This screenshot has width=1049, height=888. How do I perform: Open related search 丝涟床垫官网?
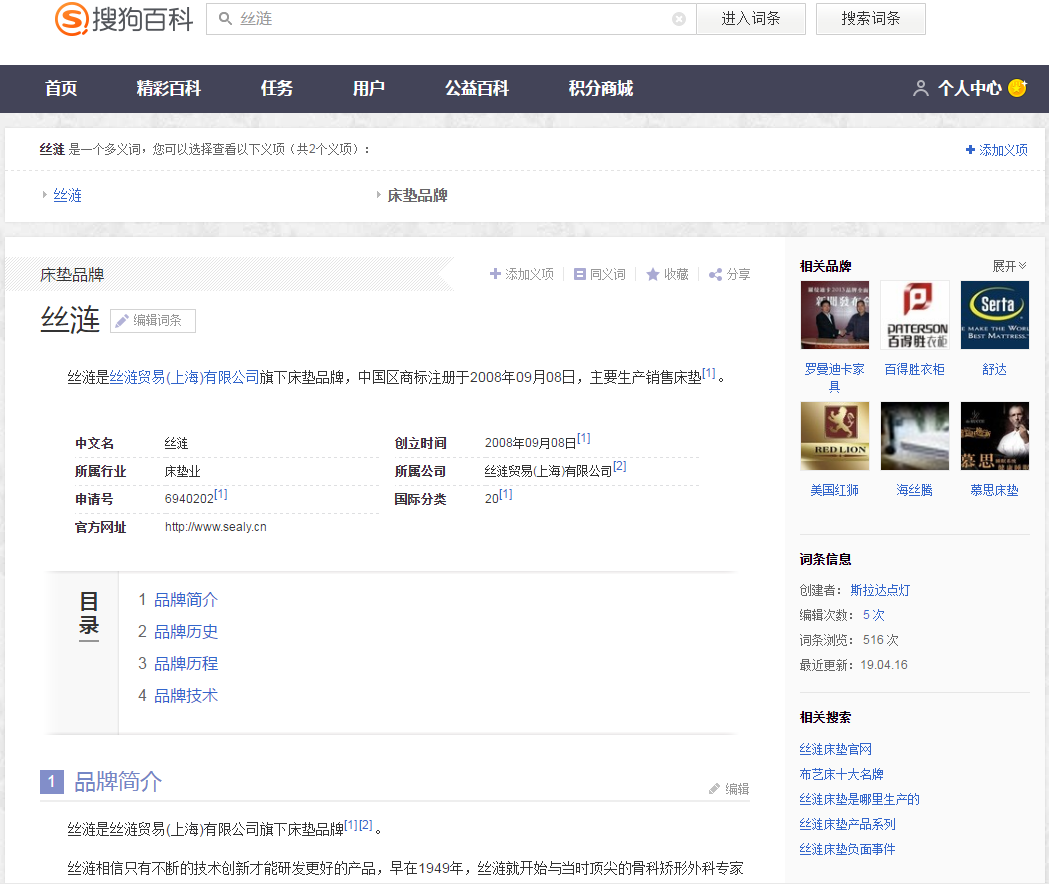click(836, 749)
